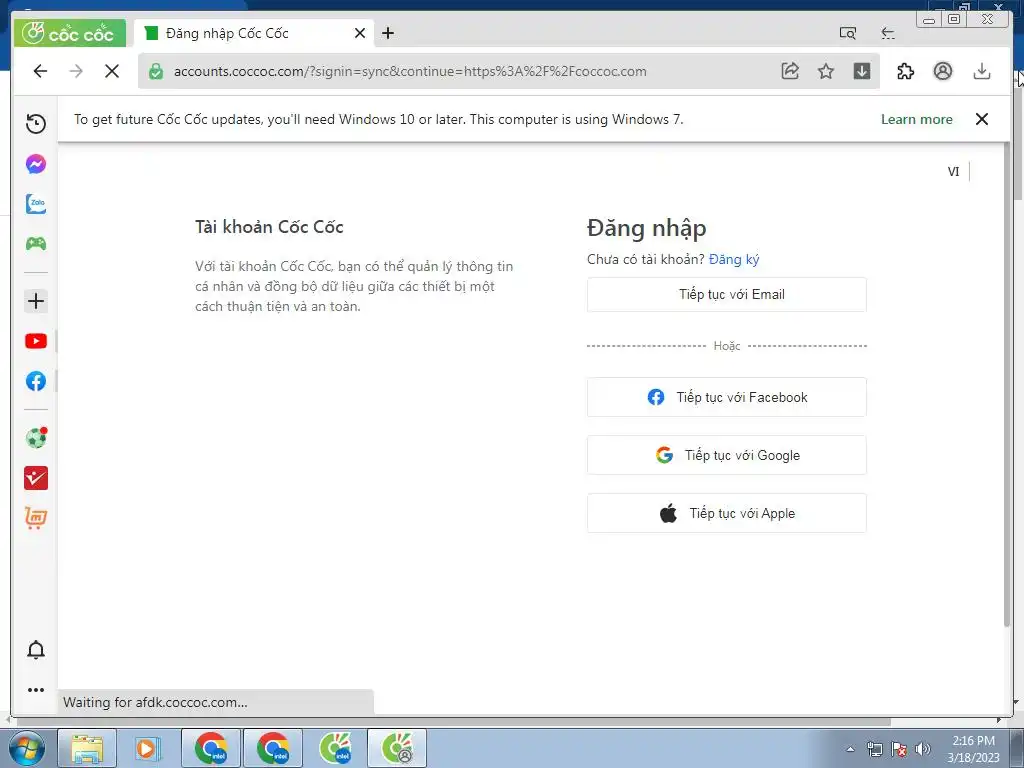Screen dimensions: 1024x768
Task: Open the football sidebar icon
Action: 36,438
